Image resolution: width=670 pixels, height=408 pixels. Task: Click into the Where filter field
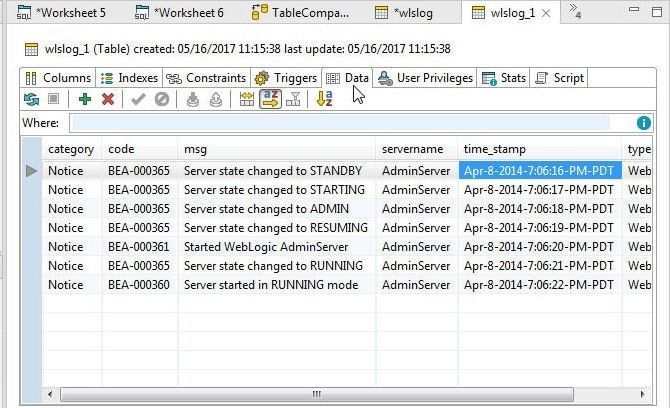pos(341,123)
